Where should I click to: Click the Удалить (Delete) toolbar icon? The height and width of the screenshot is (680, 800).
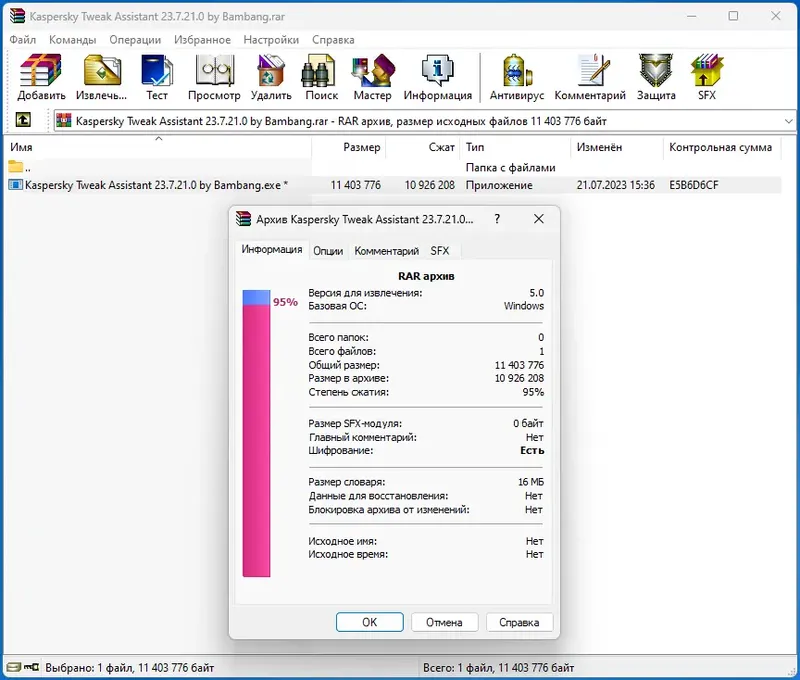click(271, 77)
